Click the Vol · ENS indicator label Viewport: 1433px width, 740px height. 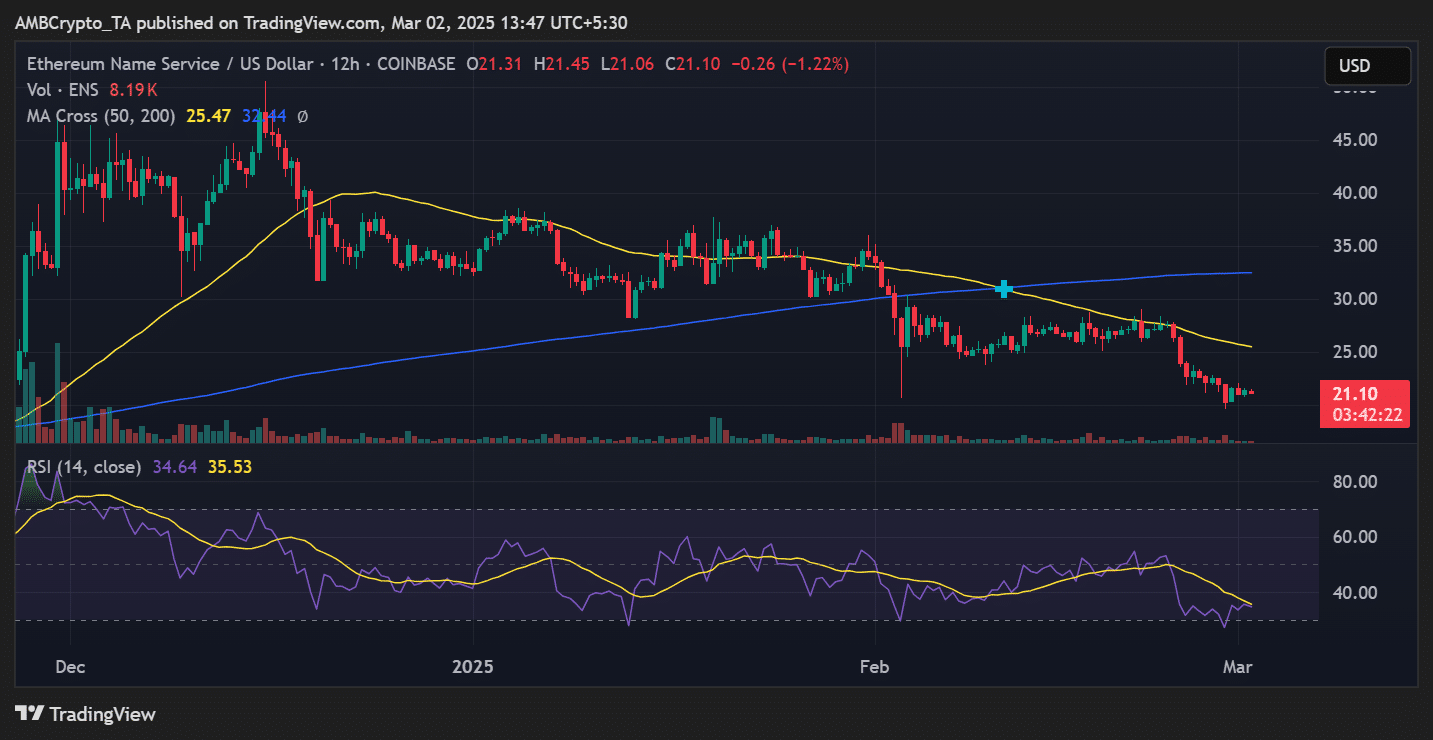[x=64, y=90]
